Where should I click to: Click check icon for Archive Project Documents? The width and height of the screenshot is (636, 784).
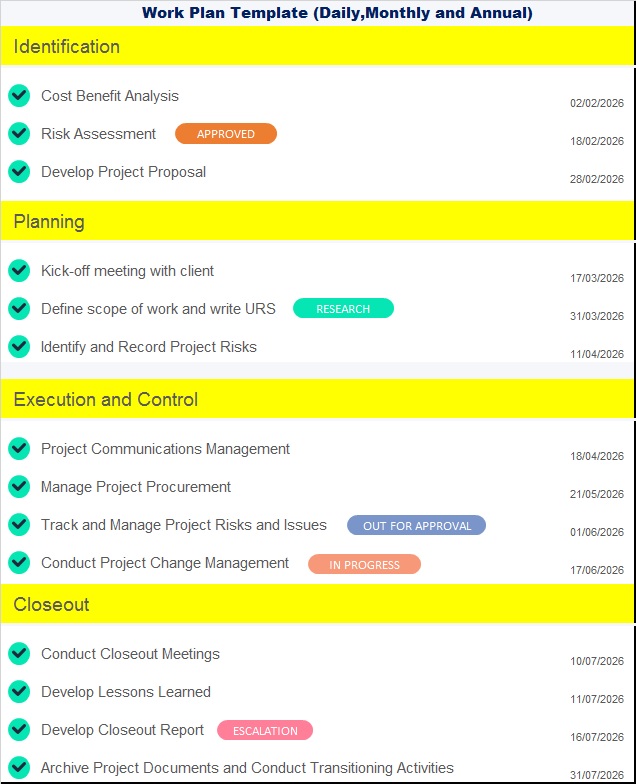pos(19,768)
